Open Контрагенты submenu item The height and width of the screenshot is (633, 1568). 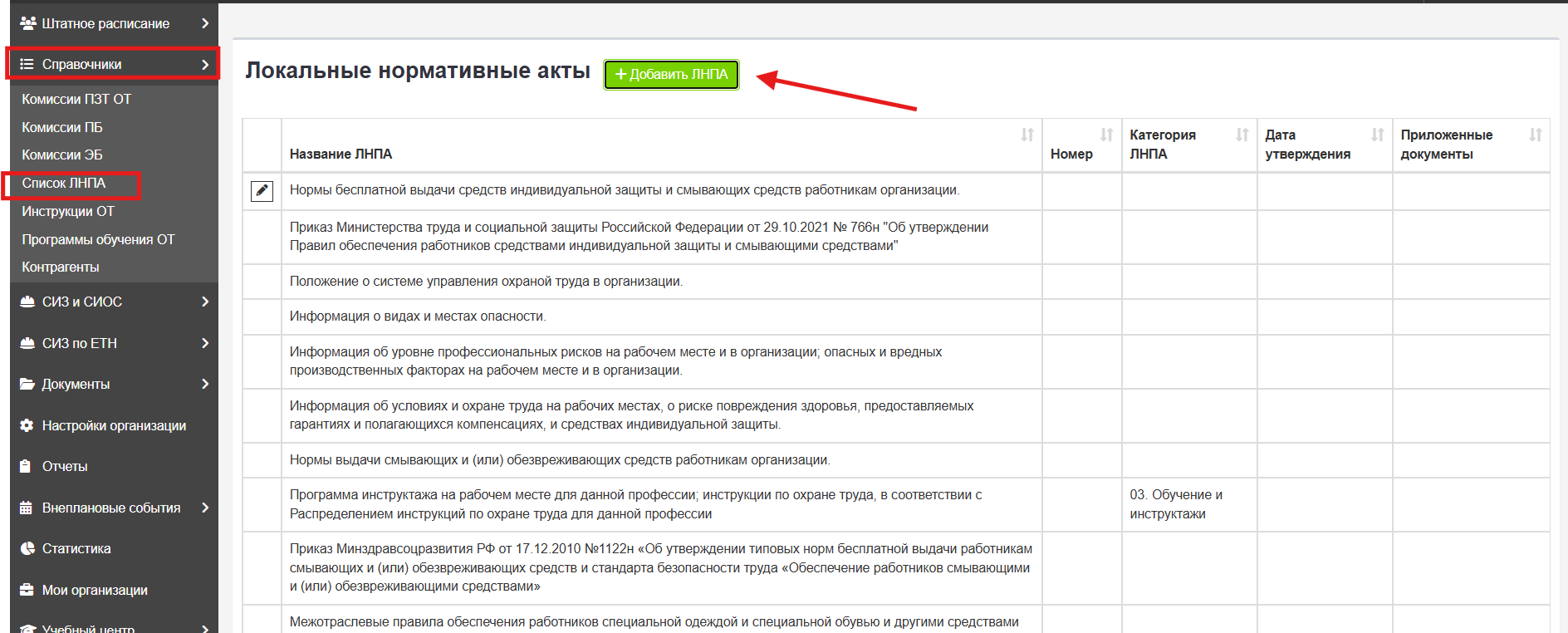pyautogui.click(x=61, y=267)
